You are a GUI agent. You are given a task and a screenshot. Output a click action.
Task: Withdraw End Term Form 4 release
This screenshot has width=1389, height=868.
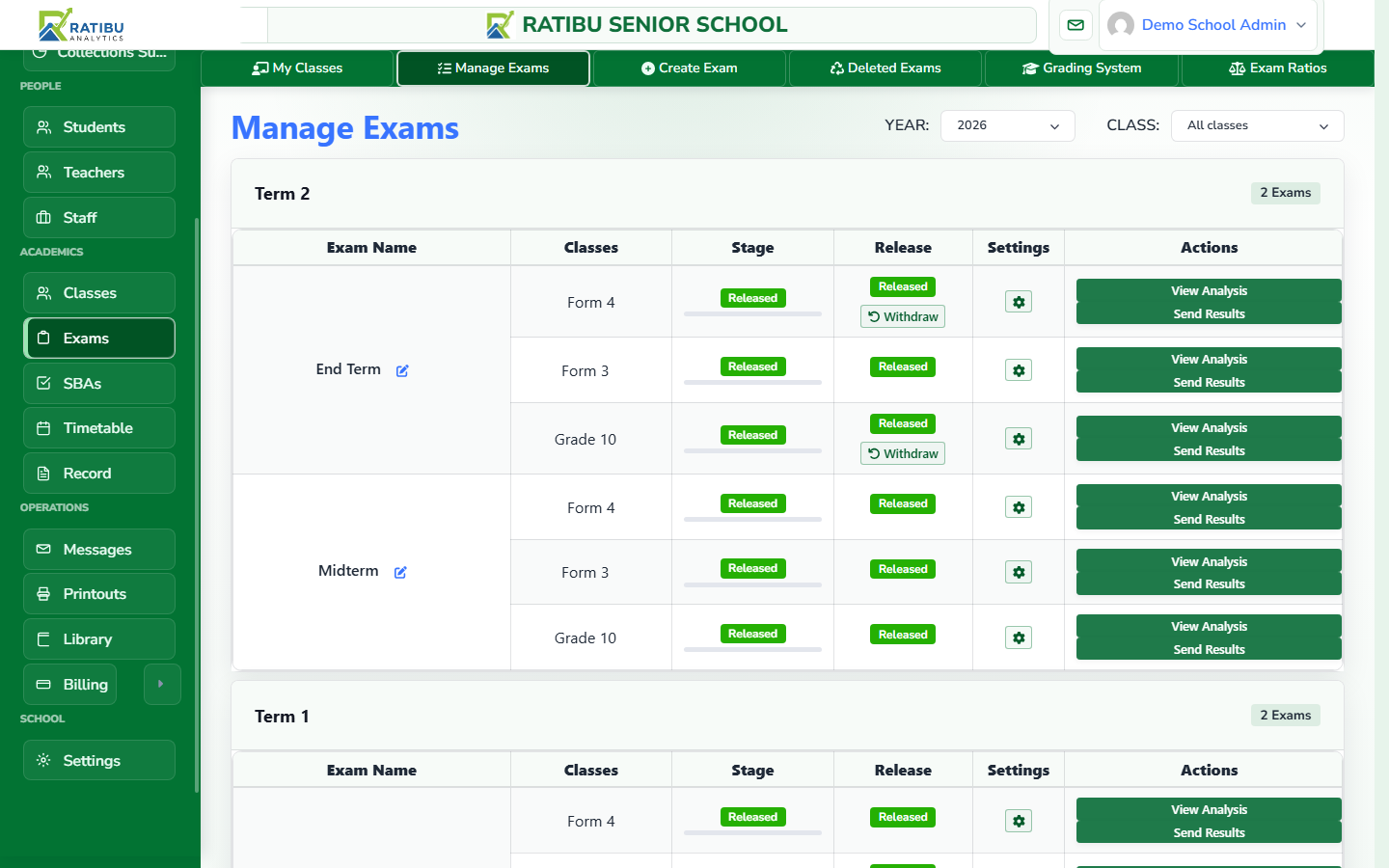click(903, 316)
